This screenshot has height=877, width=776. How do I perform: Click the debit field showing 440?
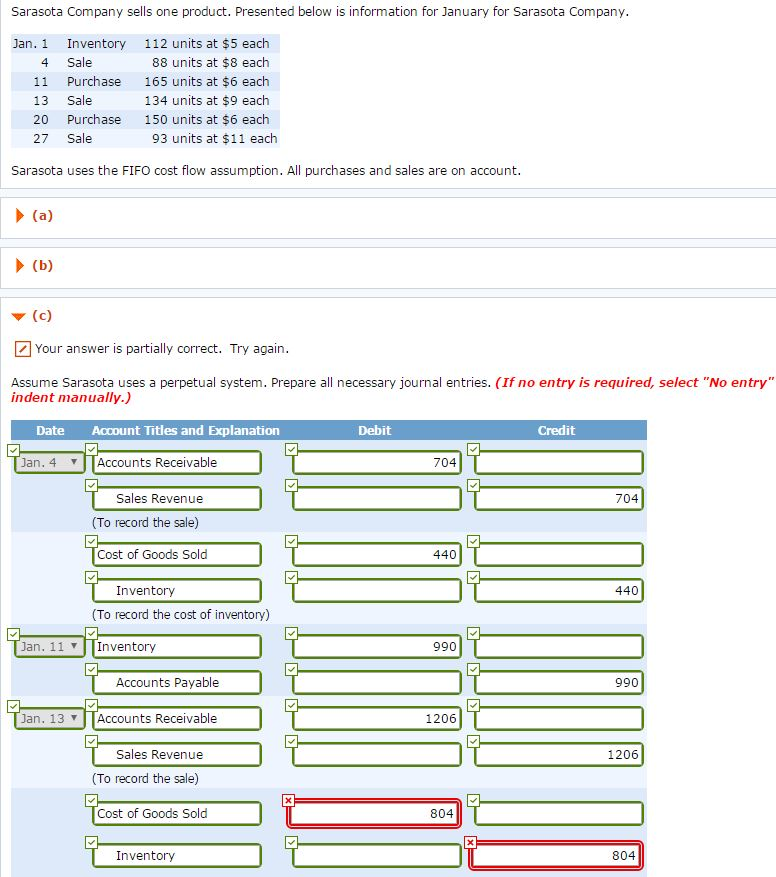377,554
